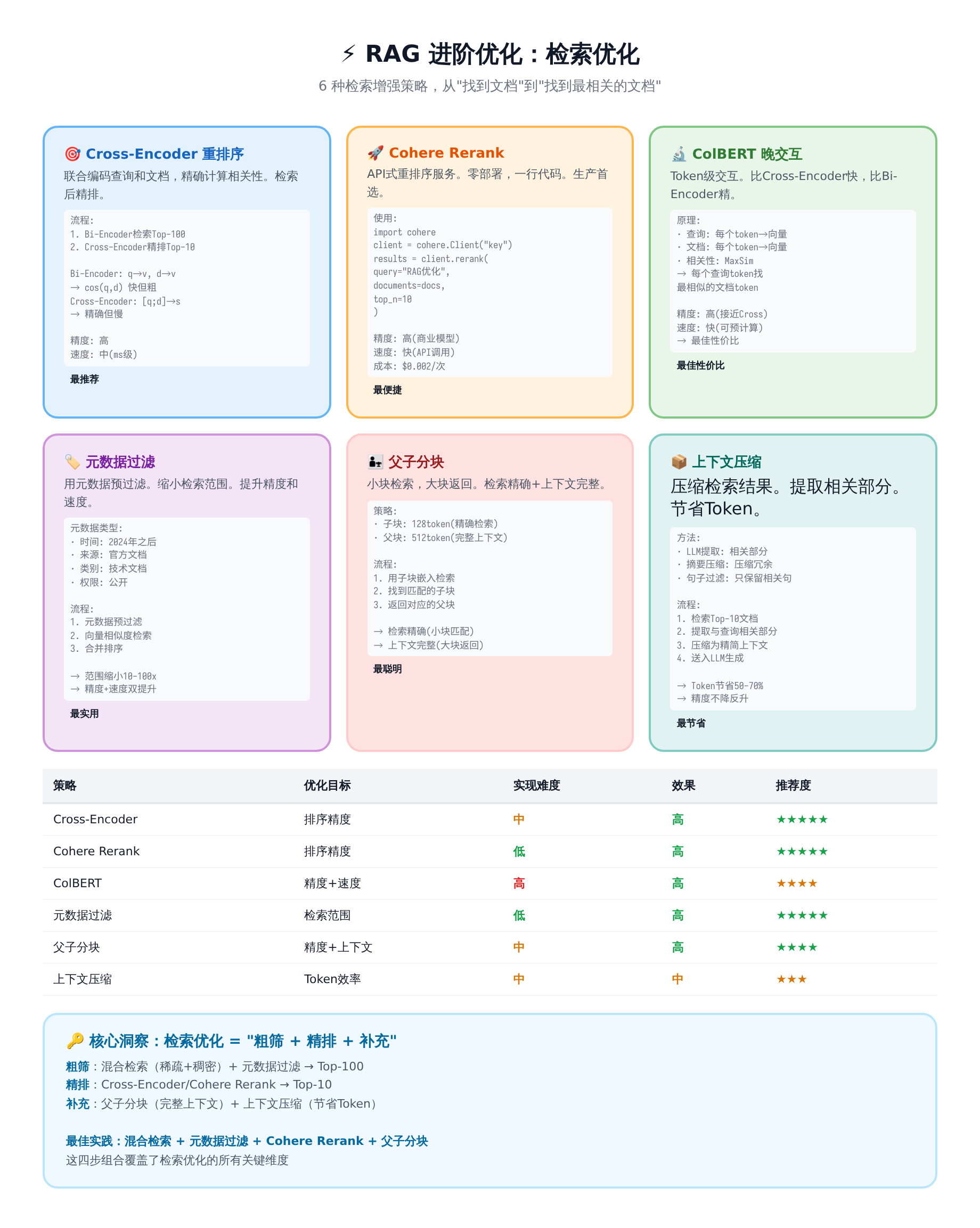This screenshot has height=1228, width=980.
Task: Click the five-star rating in 元数据过滤 row
Action: click(802, 915)
